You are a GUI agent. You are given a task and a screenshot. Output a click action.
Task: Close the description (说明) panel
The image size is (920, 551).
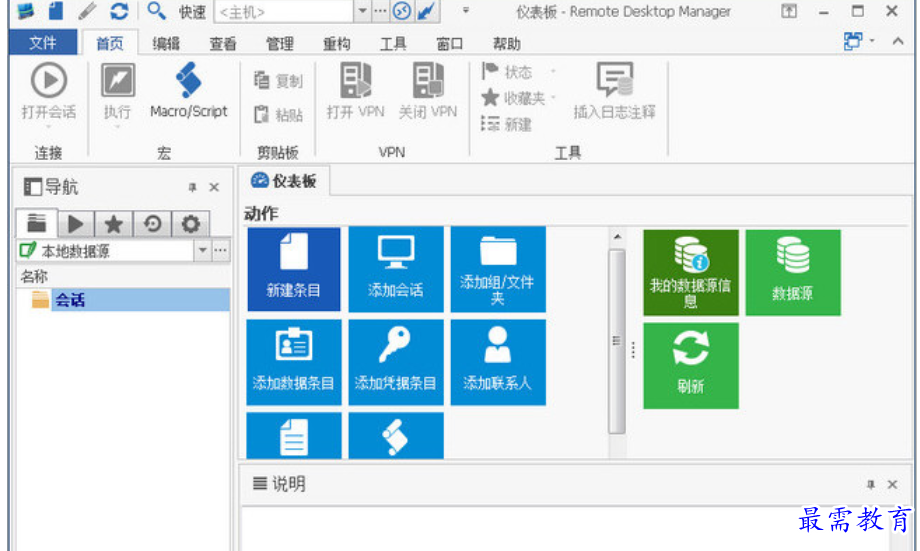(x=892, y=485)
